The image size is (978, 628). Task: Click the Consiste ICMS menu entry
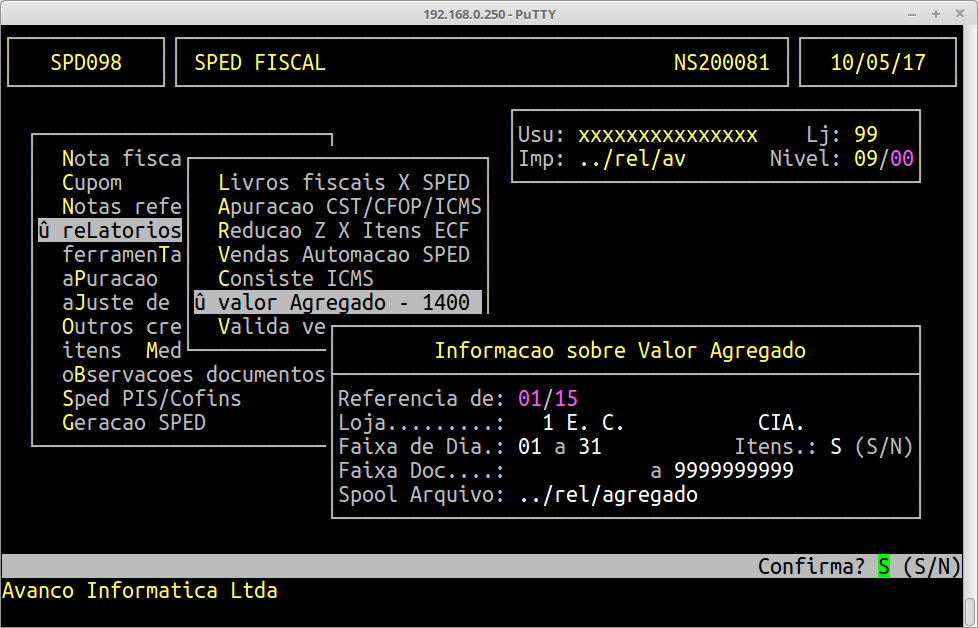pyautogui.click(x=295, y=279)
